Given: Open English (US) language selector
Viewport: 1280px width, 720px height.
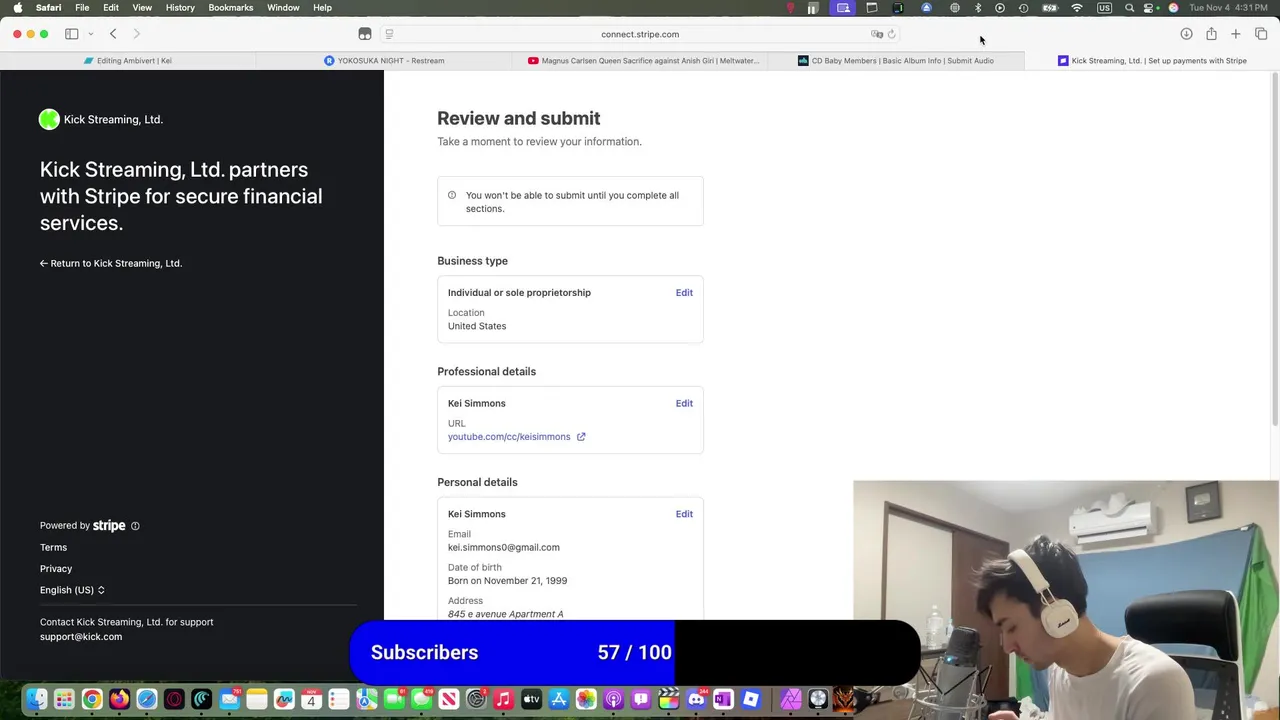Looking at the screenshot, I should click(x=72, y=590).
